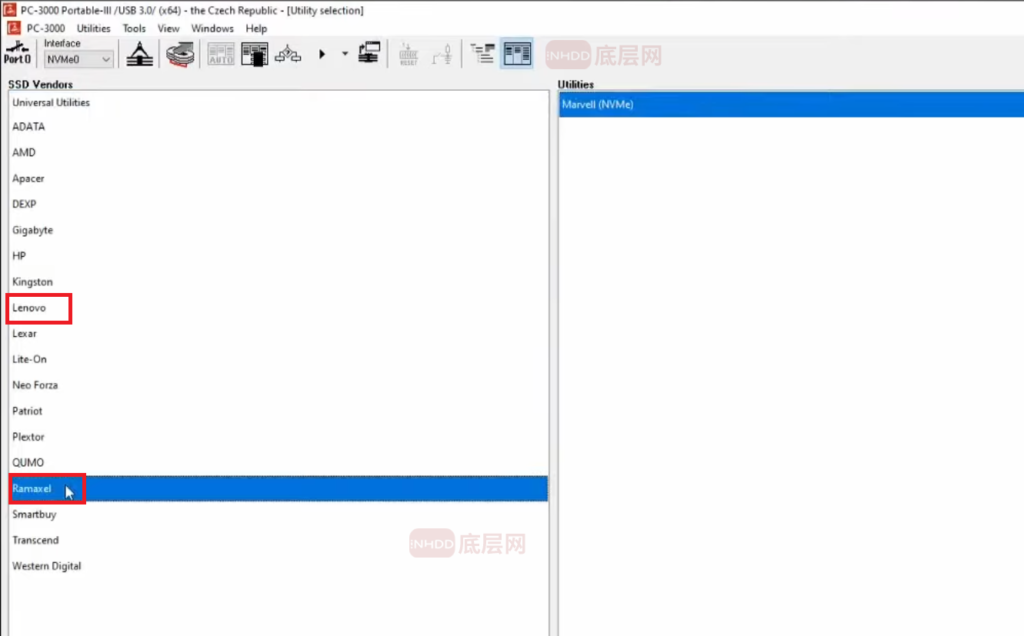This screenshot has height=636, width=1024.
Task: Select HP vendor
Action: click(x=279, y=256)
